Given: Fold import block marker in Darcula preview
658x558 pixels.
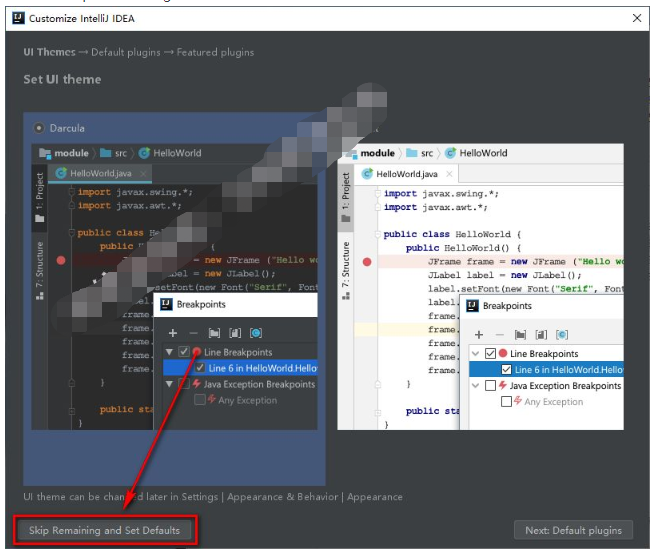Looking at the screenshot, I should tap(71, 192).
